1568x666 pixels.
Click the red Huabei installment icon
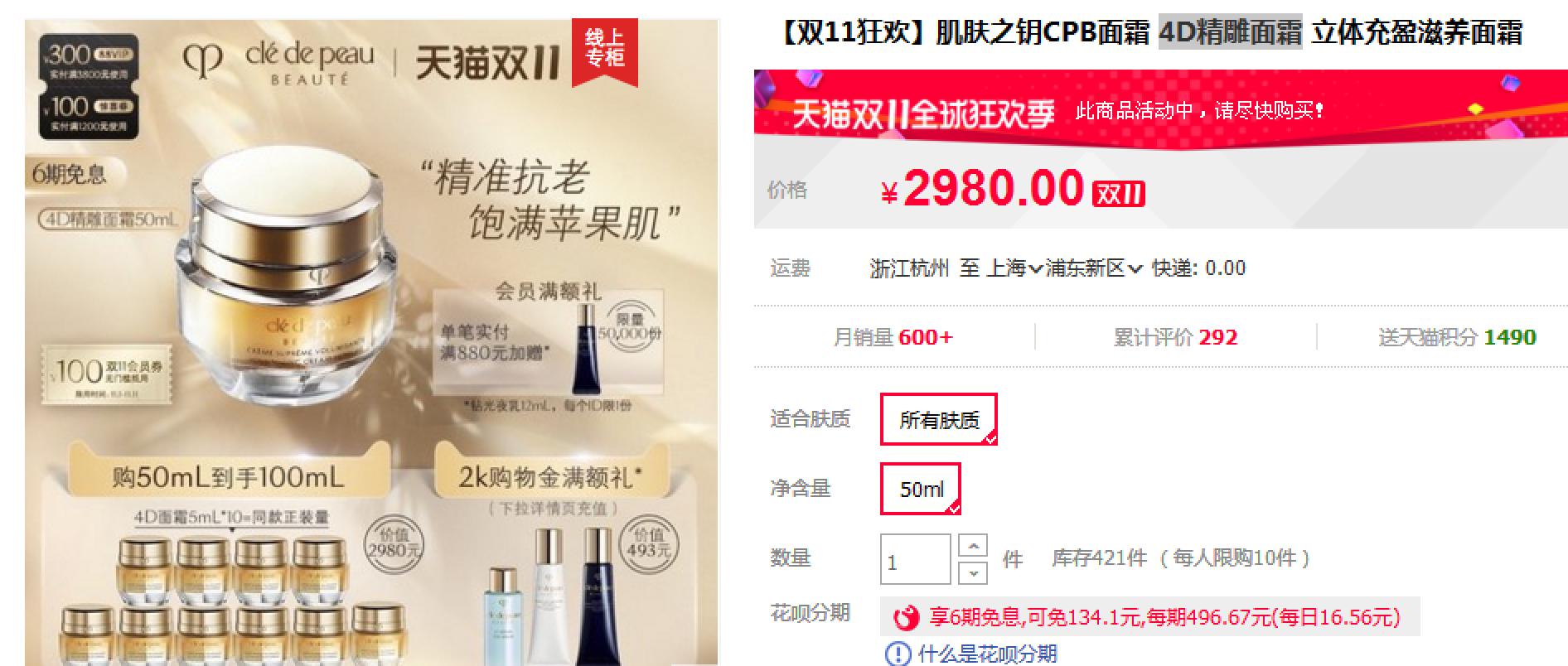click(907, 618)
